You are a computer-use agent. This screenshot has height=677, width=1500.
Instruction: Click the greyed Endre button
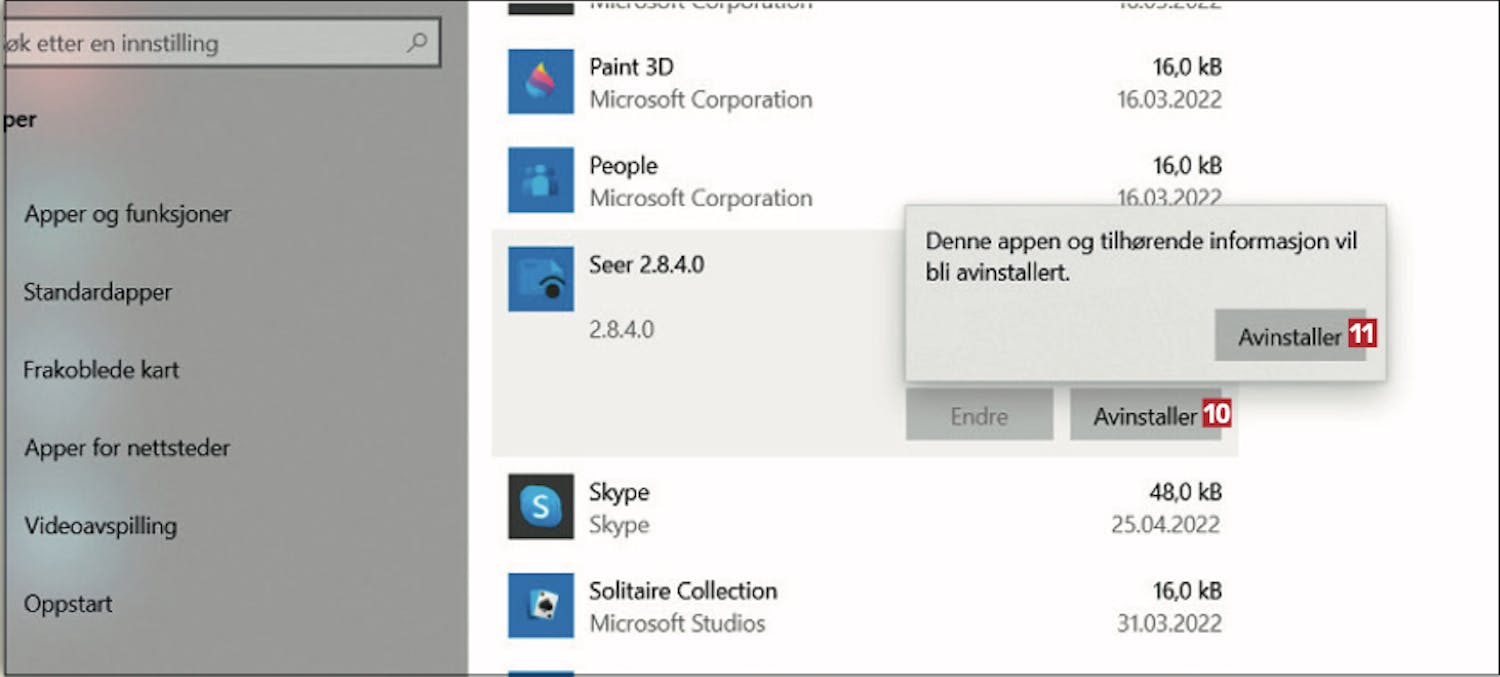tap(979, 415)
